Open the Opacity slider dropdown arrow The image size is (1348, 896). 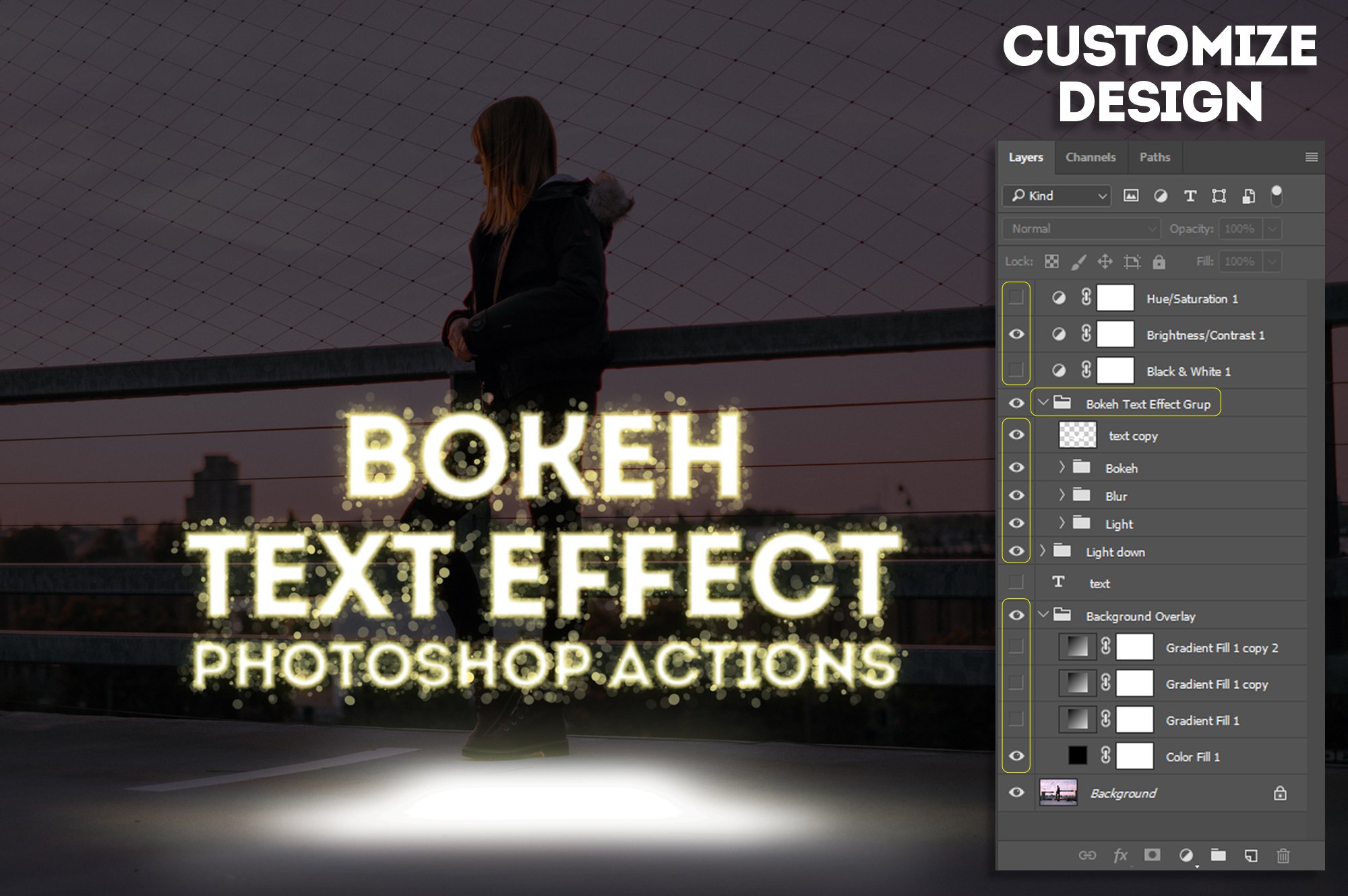(1273, 228)
